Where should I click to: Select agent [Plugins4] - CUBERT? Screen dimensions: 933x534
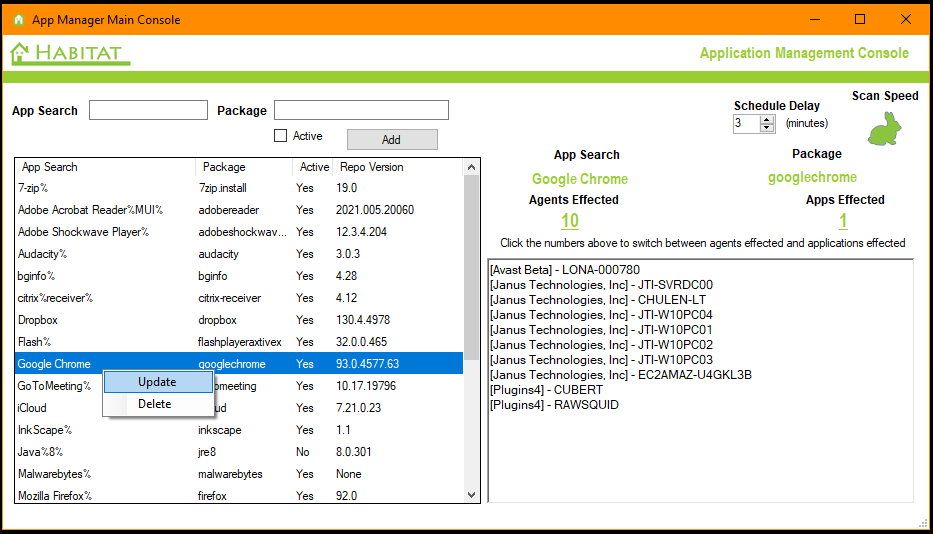coord(546,390)
